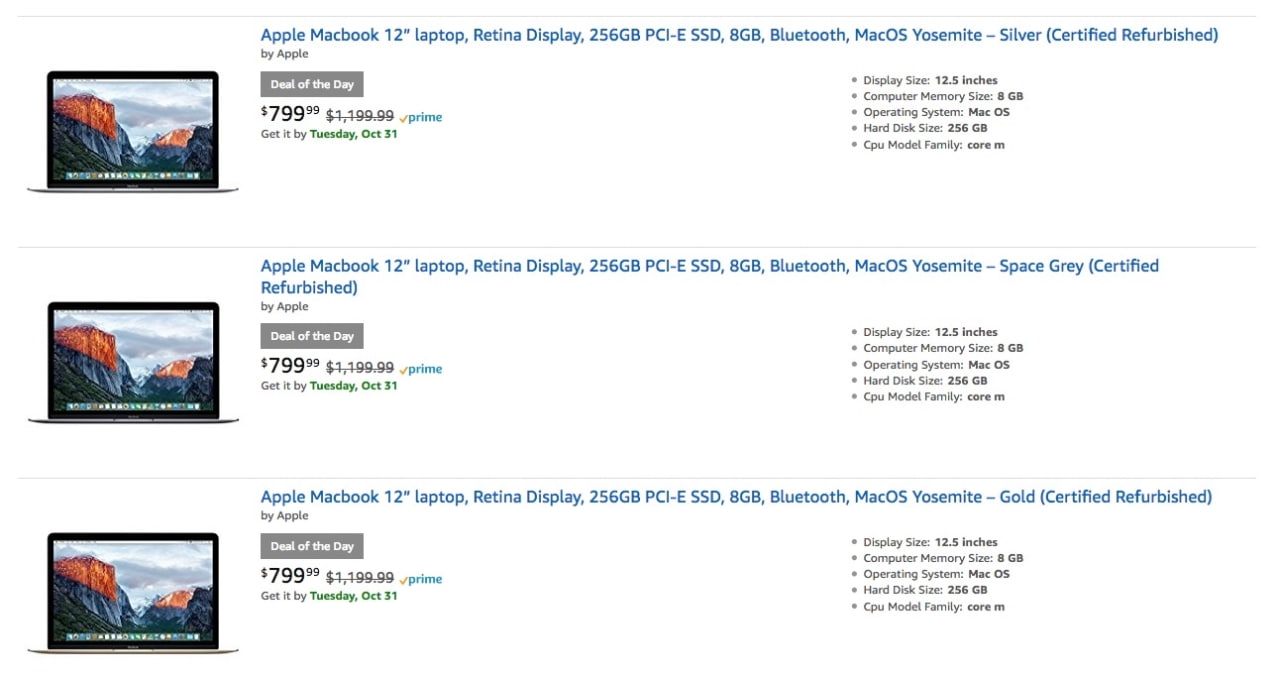The height and width of the screenshot is (674, 1280).
Task: Click Prime badge on Gold MacBook listing
Action: pyautogui.click(x=421, y=579)
